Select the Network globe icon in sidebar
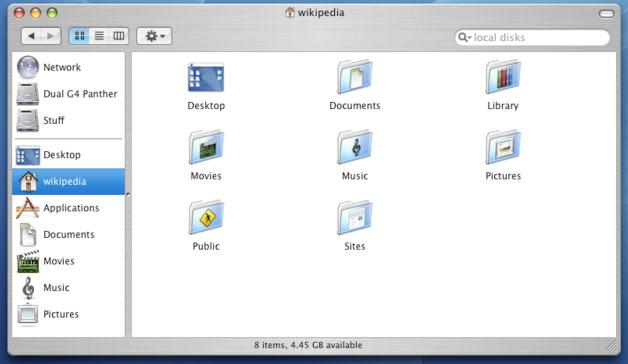Image resolution: width=628 pixels, height=364 pixels. click(x=28, y=67)
